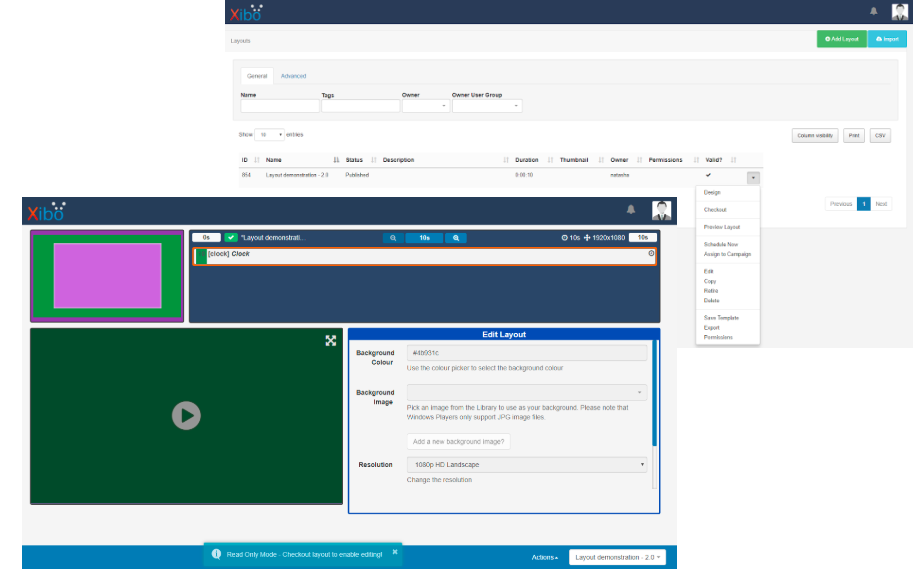This screenshot has width=914, height=571.
Task: Dismiss the Read Only Mode notice
Action: 395,552
